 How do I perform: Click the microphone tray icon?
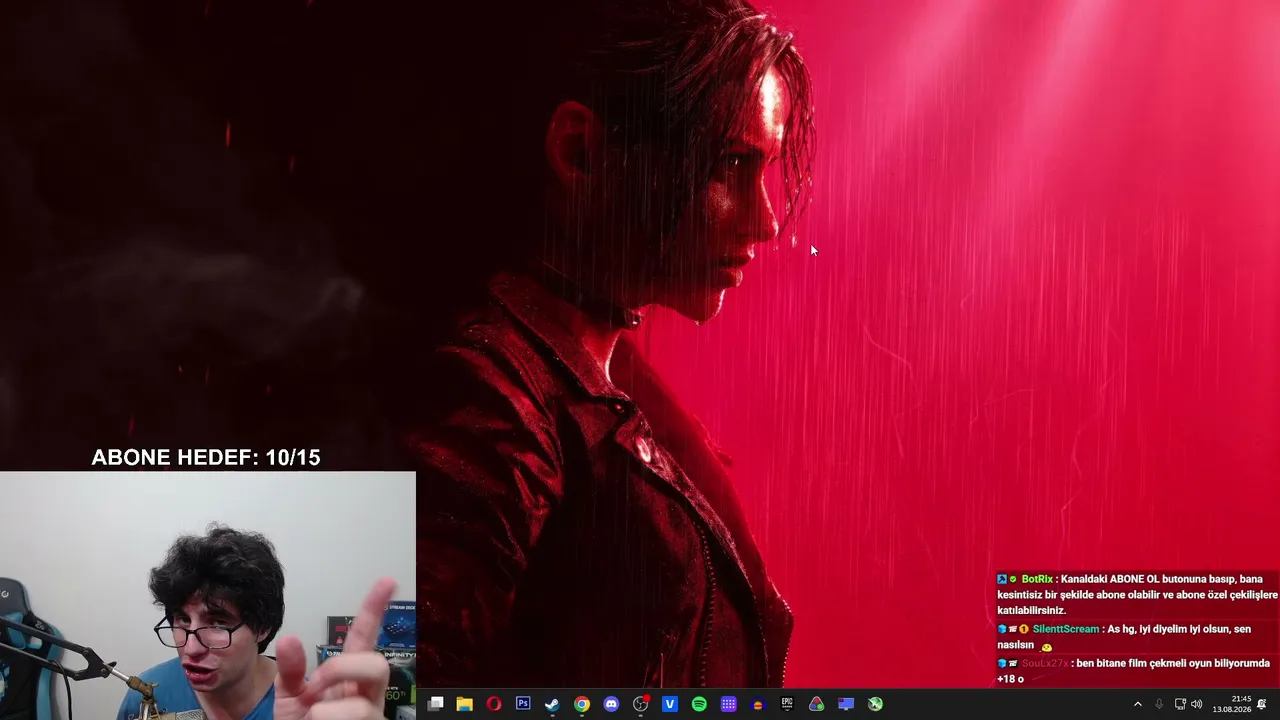1159,704
